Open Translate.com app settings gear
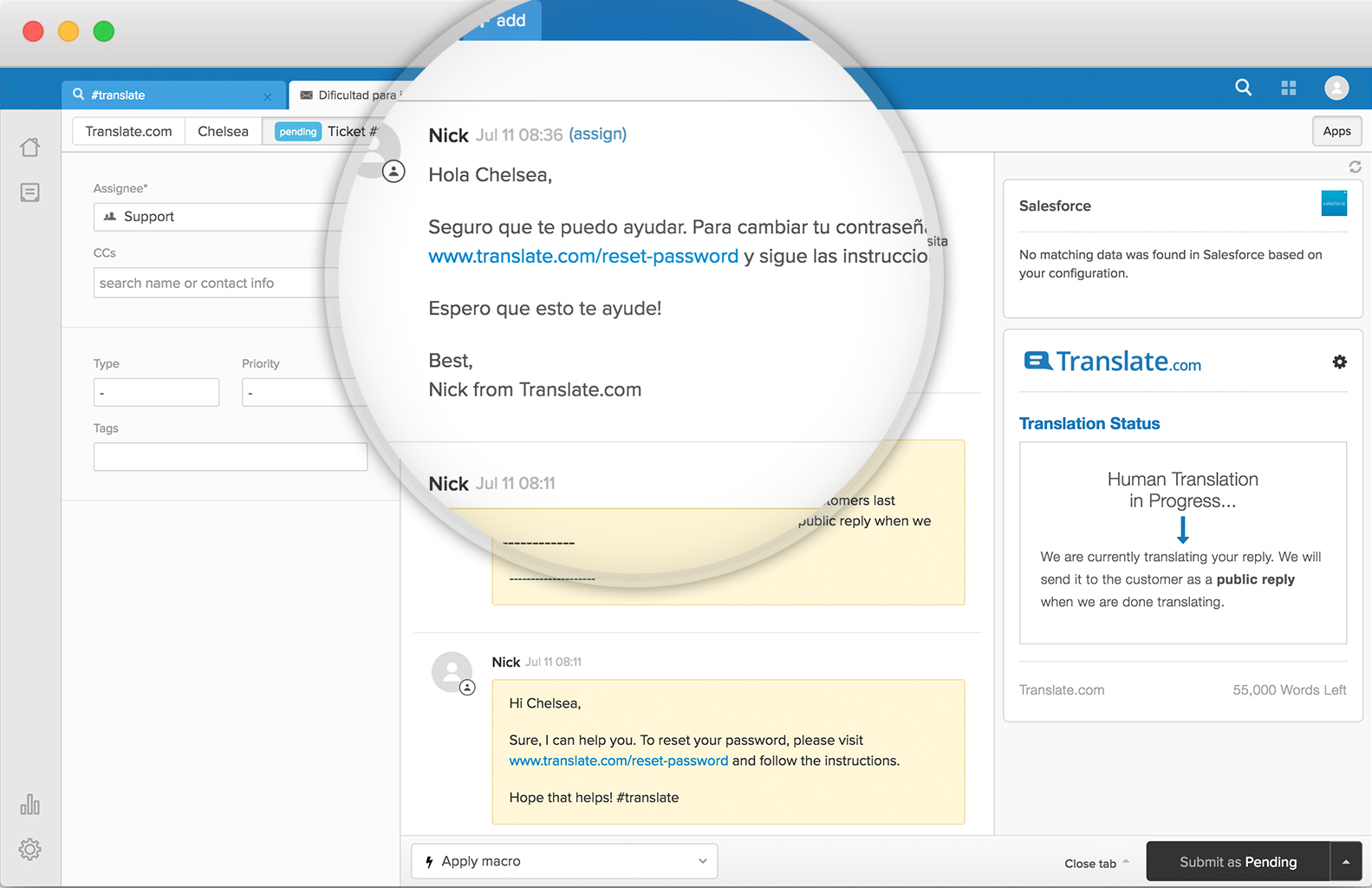The width and height of the screenshot is (1372, 888). pos(1340,362)
